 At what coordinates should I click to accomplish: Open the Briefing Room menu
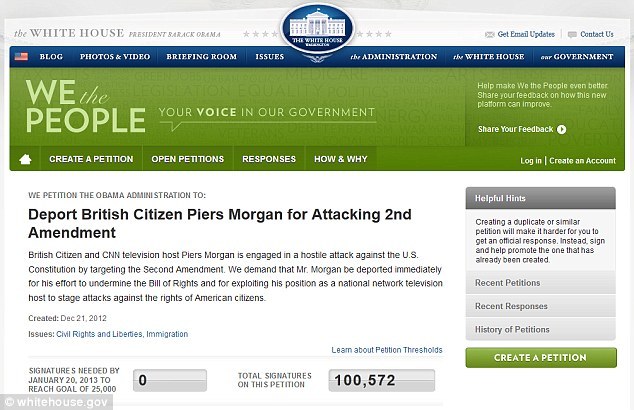[201, 57]
